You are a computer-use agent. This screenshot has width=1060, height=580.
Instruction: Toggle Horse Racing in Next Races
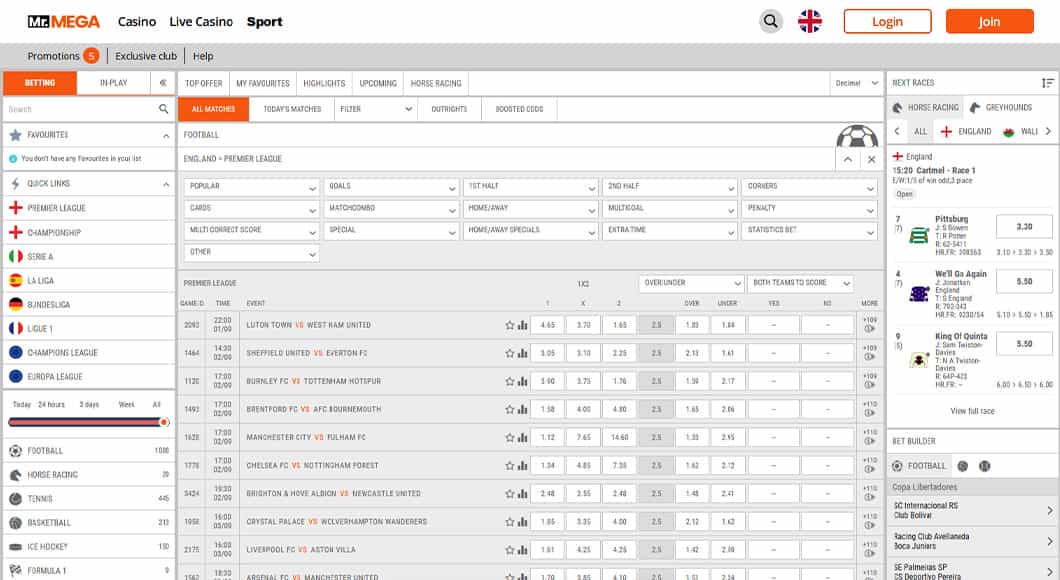point(925,107)
